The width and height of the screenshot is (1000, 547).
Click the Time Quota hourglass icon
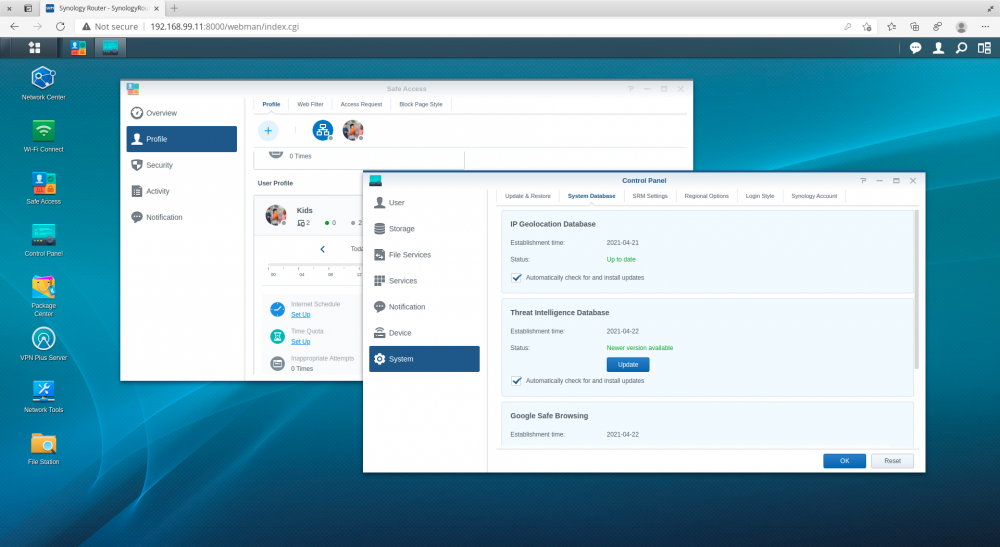pyautogui.click(x=277, y=336)
